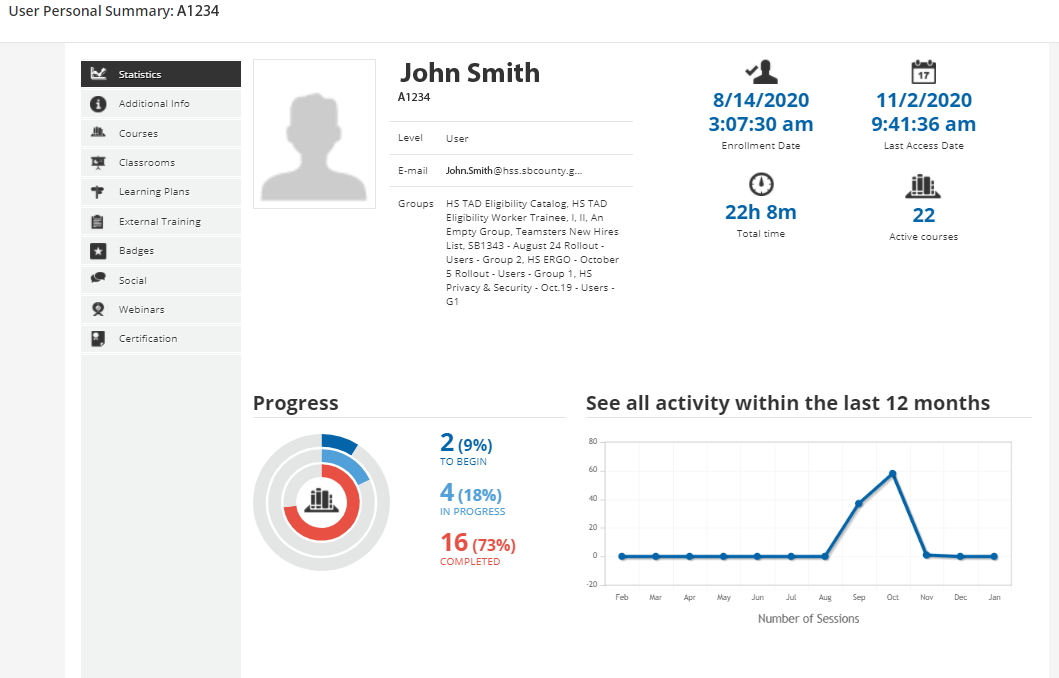Click the Social chat bubble icon
Screen dimensions: 1059x678
98,280
